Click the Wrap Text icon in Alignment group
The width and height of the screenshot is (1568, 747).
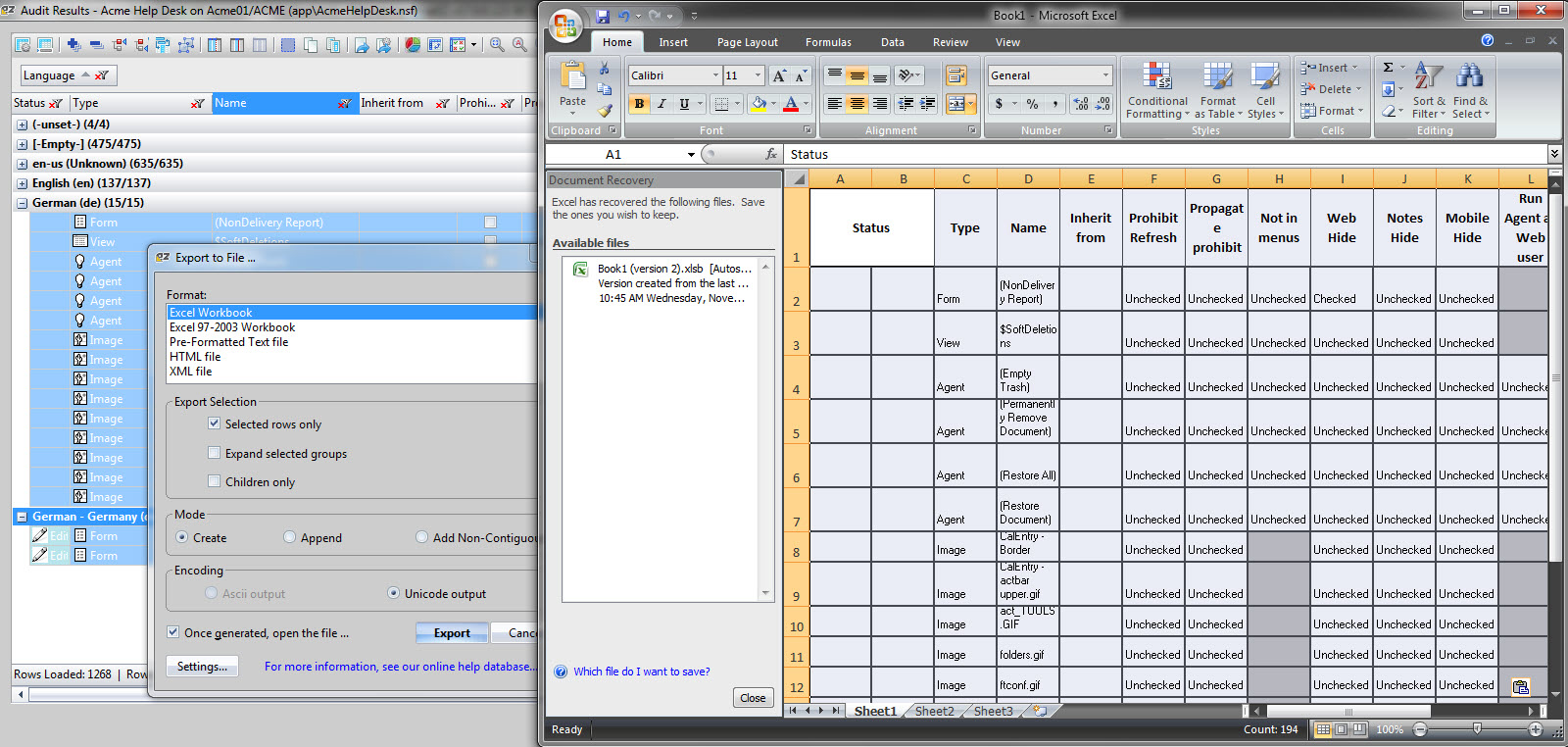(x=955, y=75)
